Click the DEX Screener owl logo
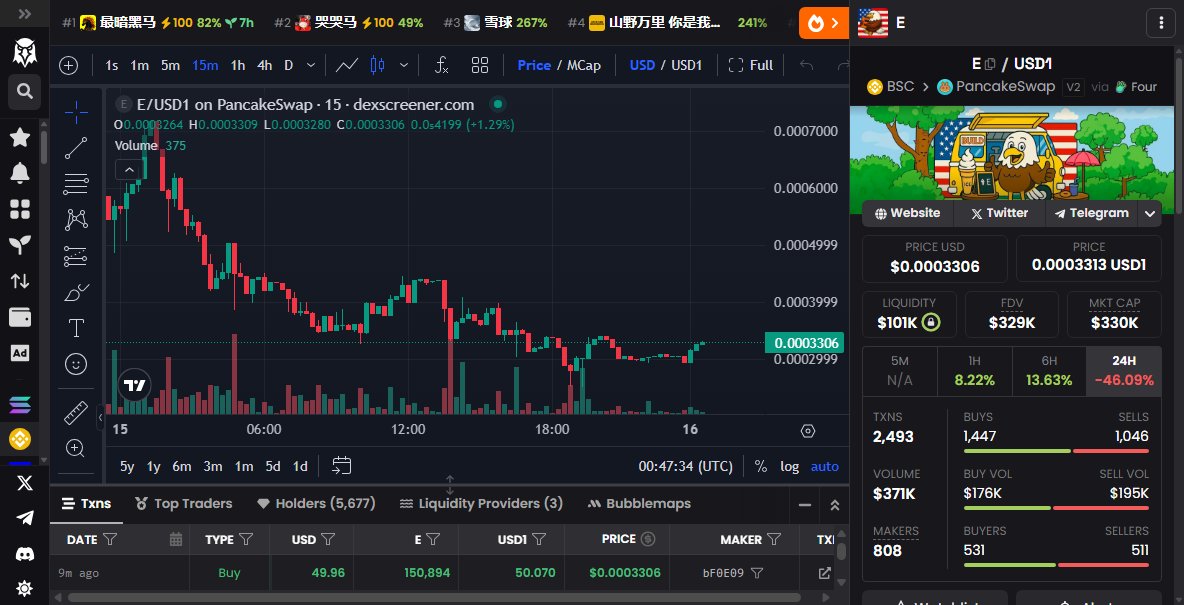1184x605 pixels. pyautogui.click(x=24, y=52)
